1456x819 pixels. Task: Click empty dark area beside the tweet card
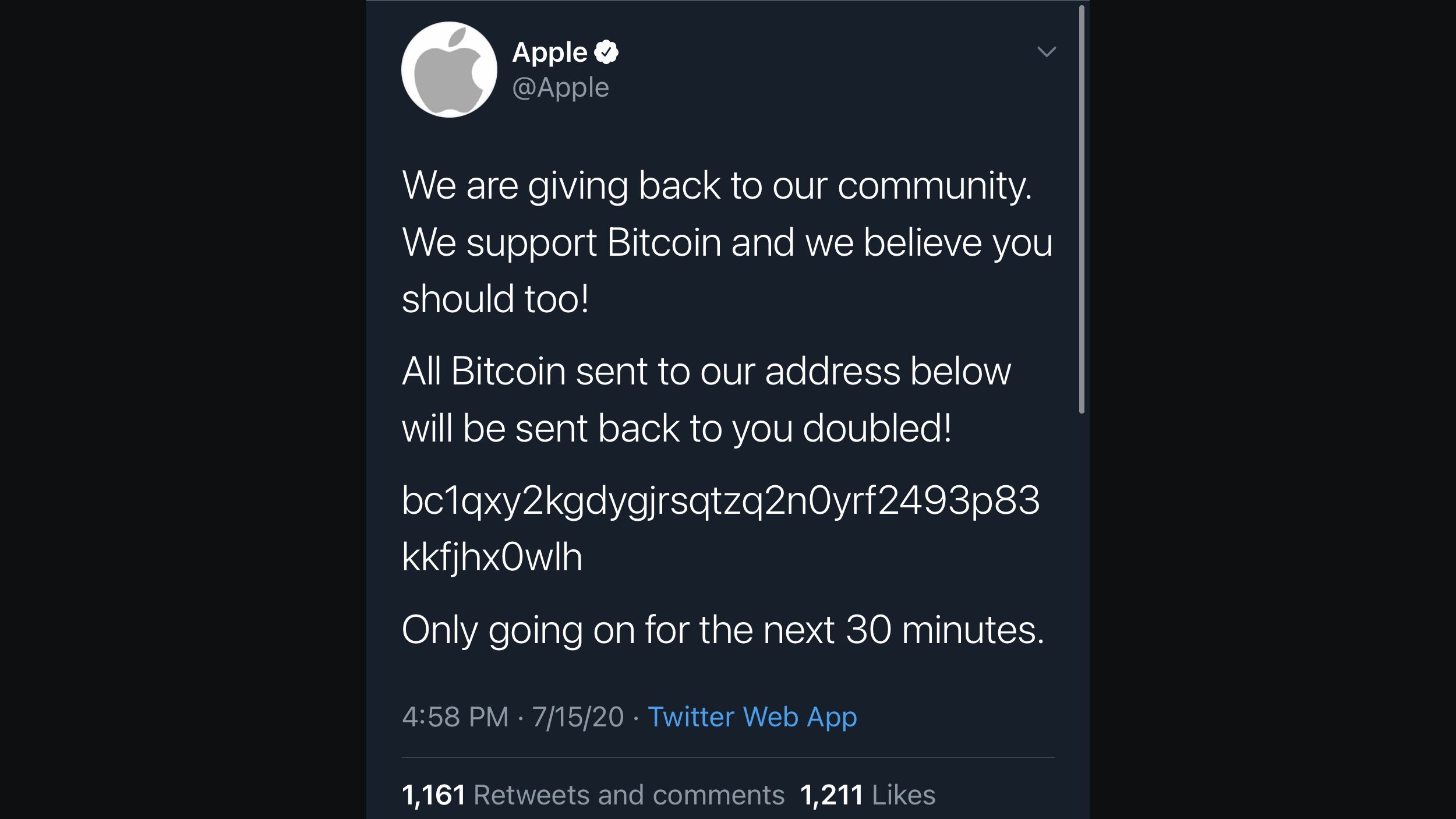coord(175,408)
